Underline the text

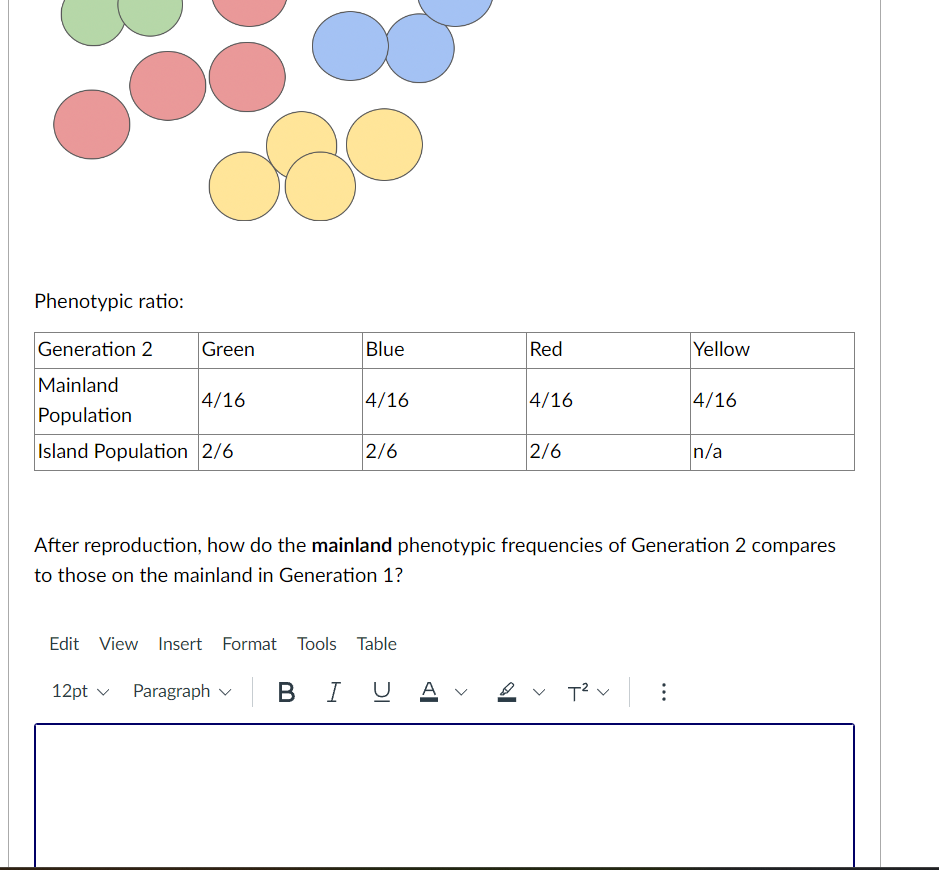(381, 692)
